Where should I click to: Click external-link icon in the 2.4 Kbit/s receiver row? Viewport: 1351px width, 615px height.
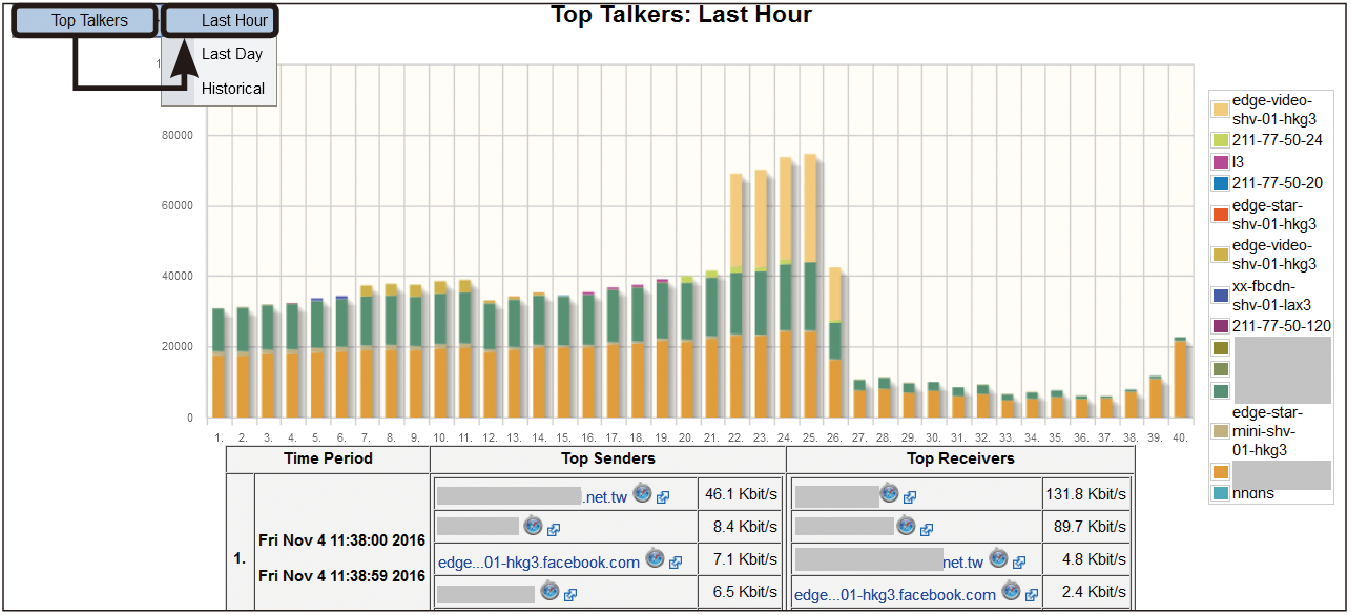(1031, 595)
